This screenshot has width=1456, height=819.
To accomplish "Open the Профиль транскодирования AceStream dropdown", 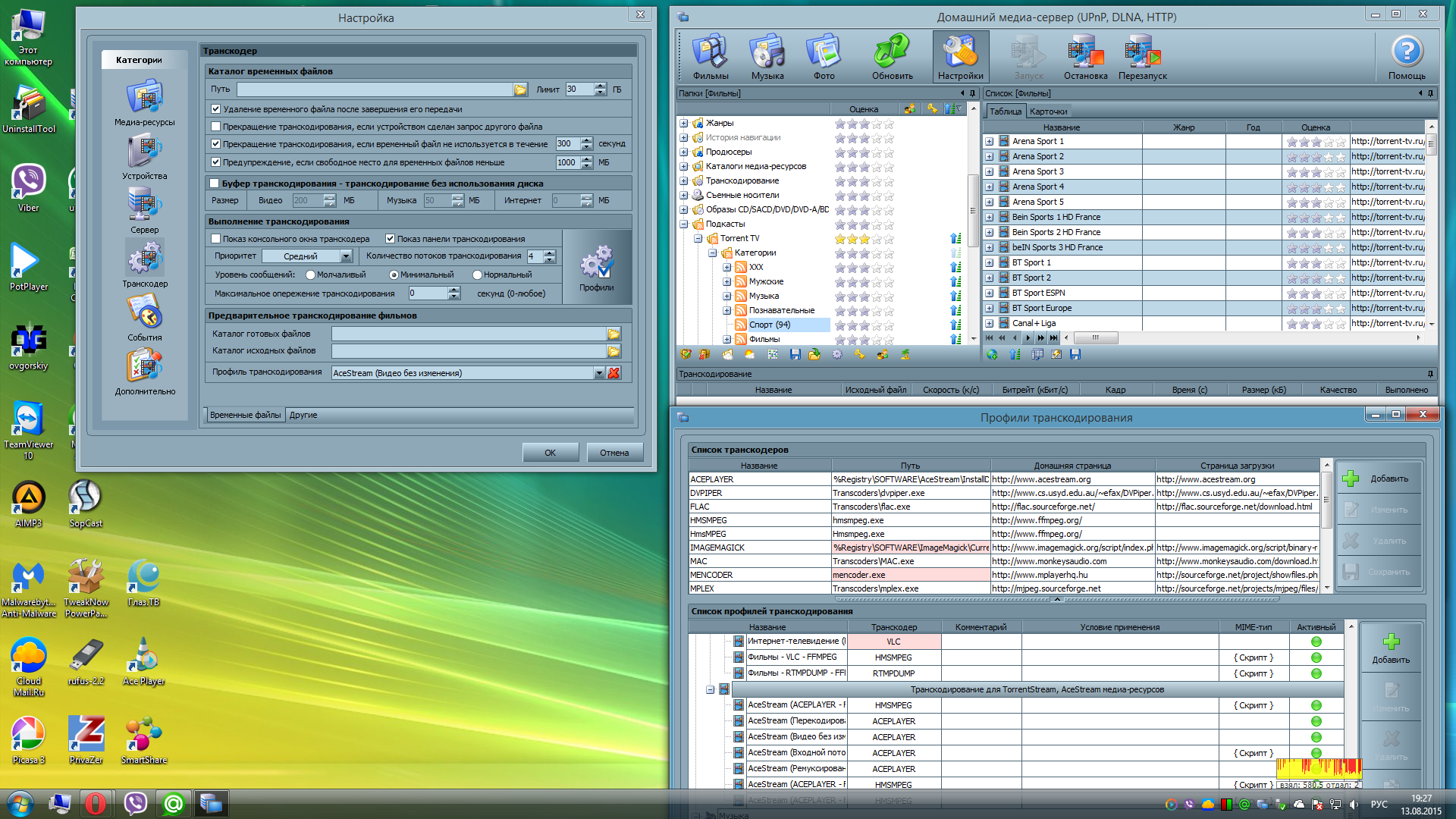I will pyautogui.click(x=598, y=373).
